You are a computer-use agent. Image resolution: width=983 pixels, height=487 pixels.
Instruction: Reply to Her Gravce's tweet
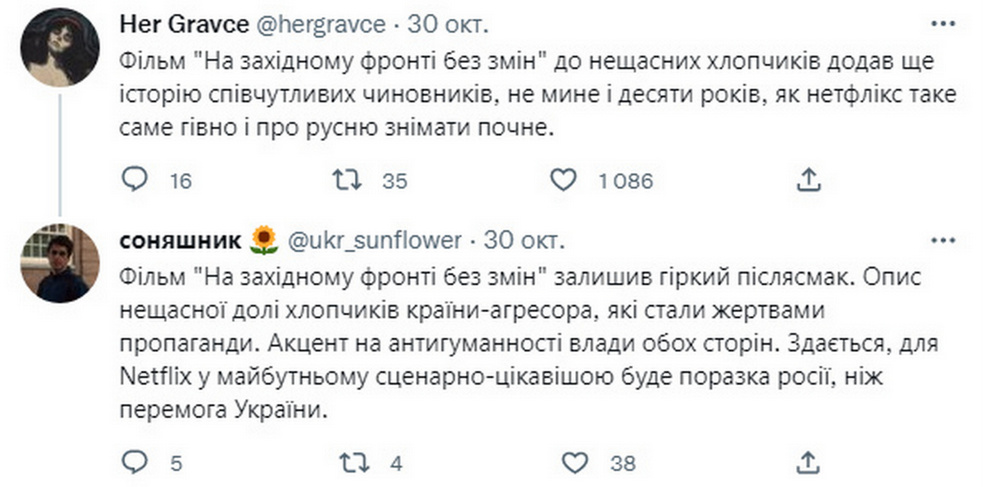tap(134, 181)
